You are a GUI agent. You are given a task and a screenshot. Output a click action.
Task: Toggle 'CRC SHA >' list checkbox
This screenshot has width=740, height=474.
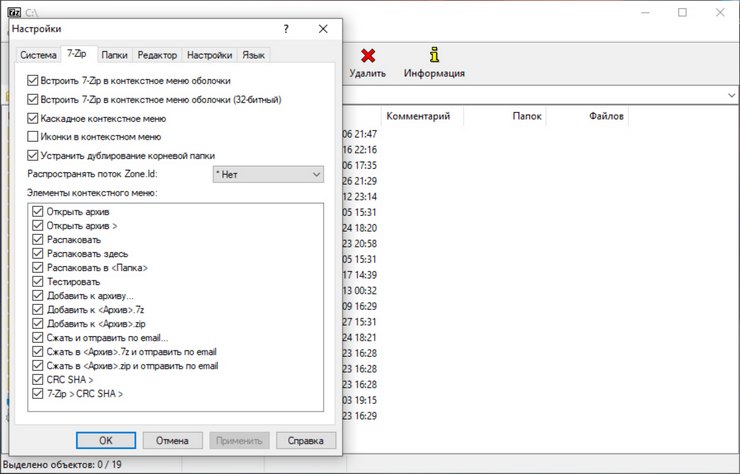click(x=38, y=380)
